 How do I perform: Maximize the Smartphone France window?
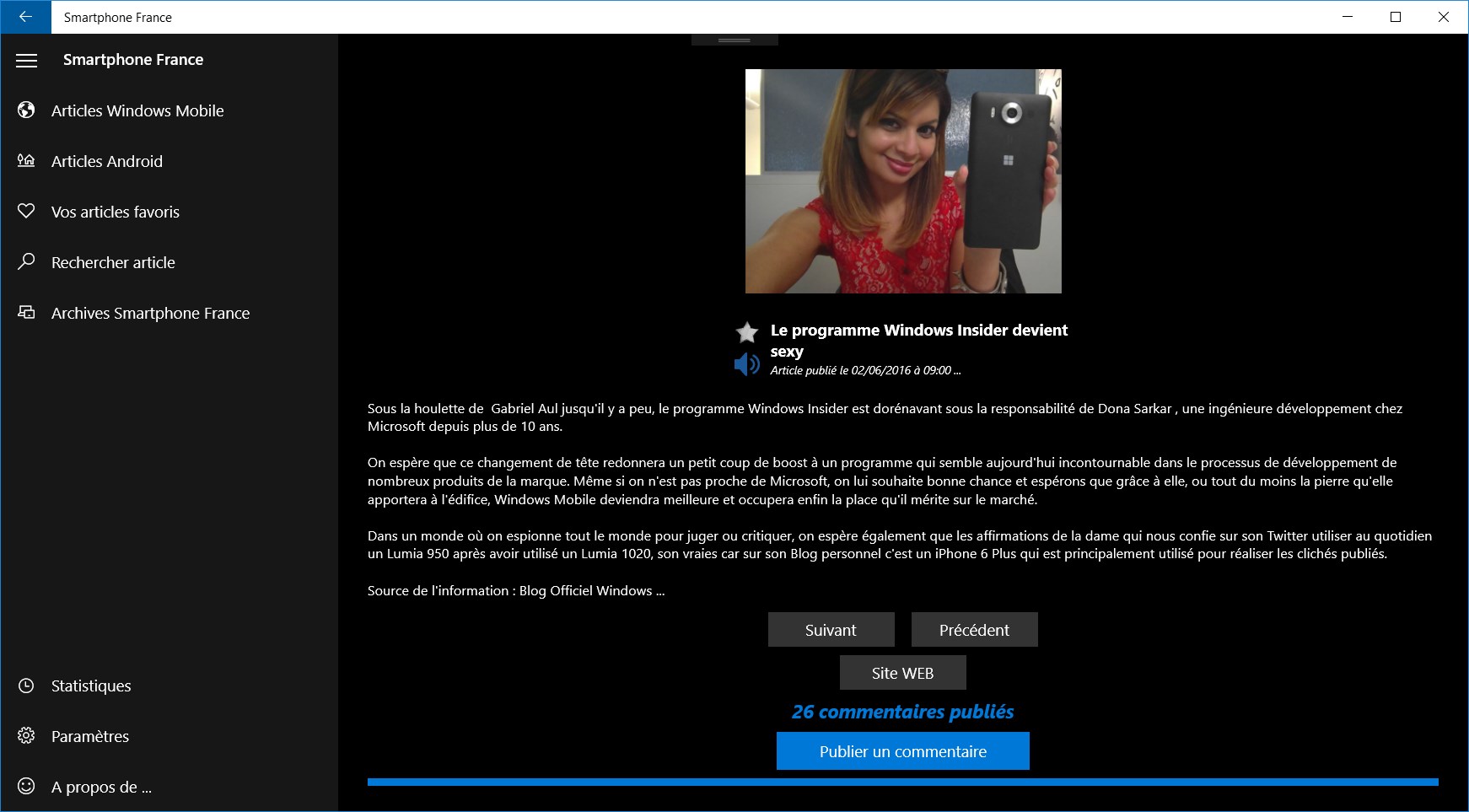[1396, 17]
